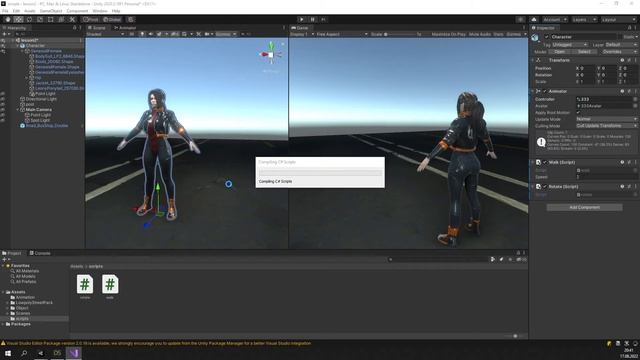The image size is (640, 360).
Task: Toggle Maximize On Play
Action: (x=449, y=34)
